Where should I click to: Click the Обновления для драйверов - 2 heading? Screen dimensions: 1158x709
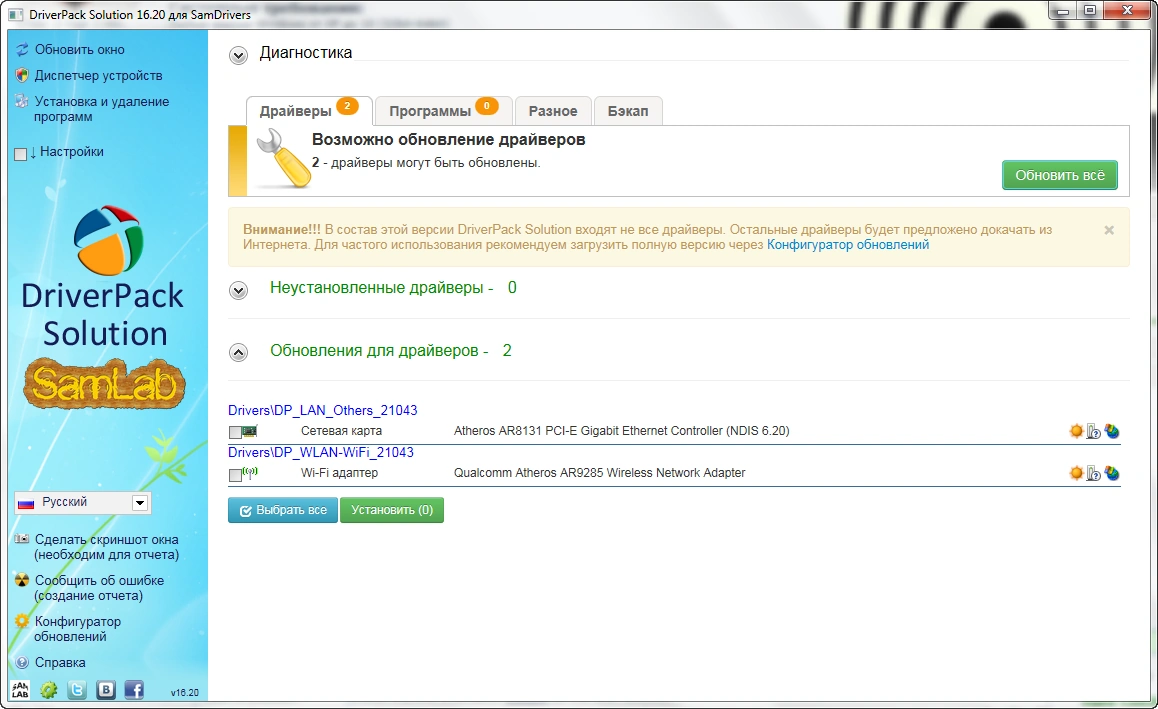[x=391, y=350]
